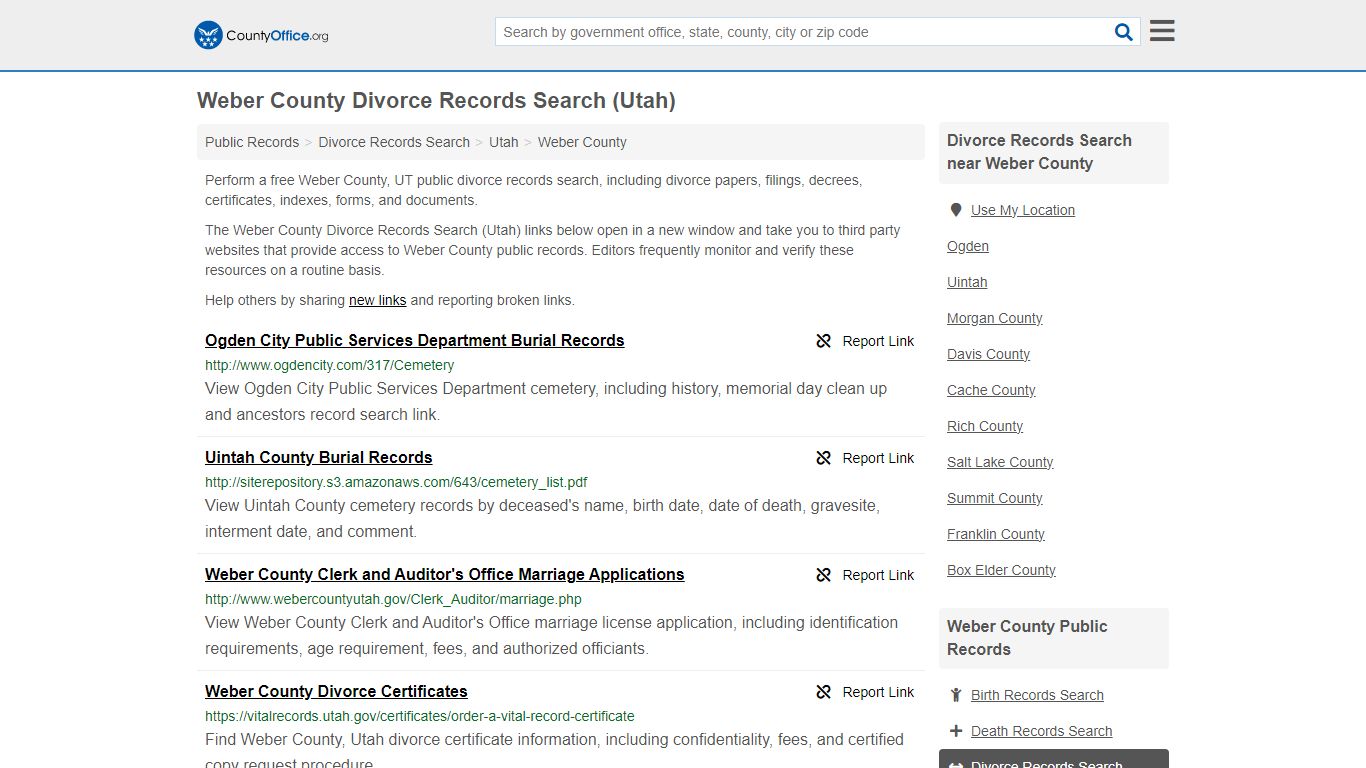Click broken-link icon for Uintah County Burial Records
Screen dimensions: 1366x768
(824, 458)
